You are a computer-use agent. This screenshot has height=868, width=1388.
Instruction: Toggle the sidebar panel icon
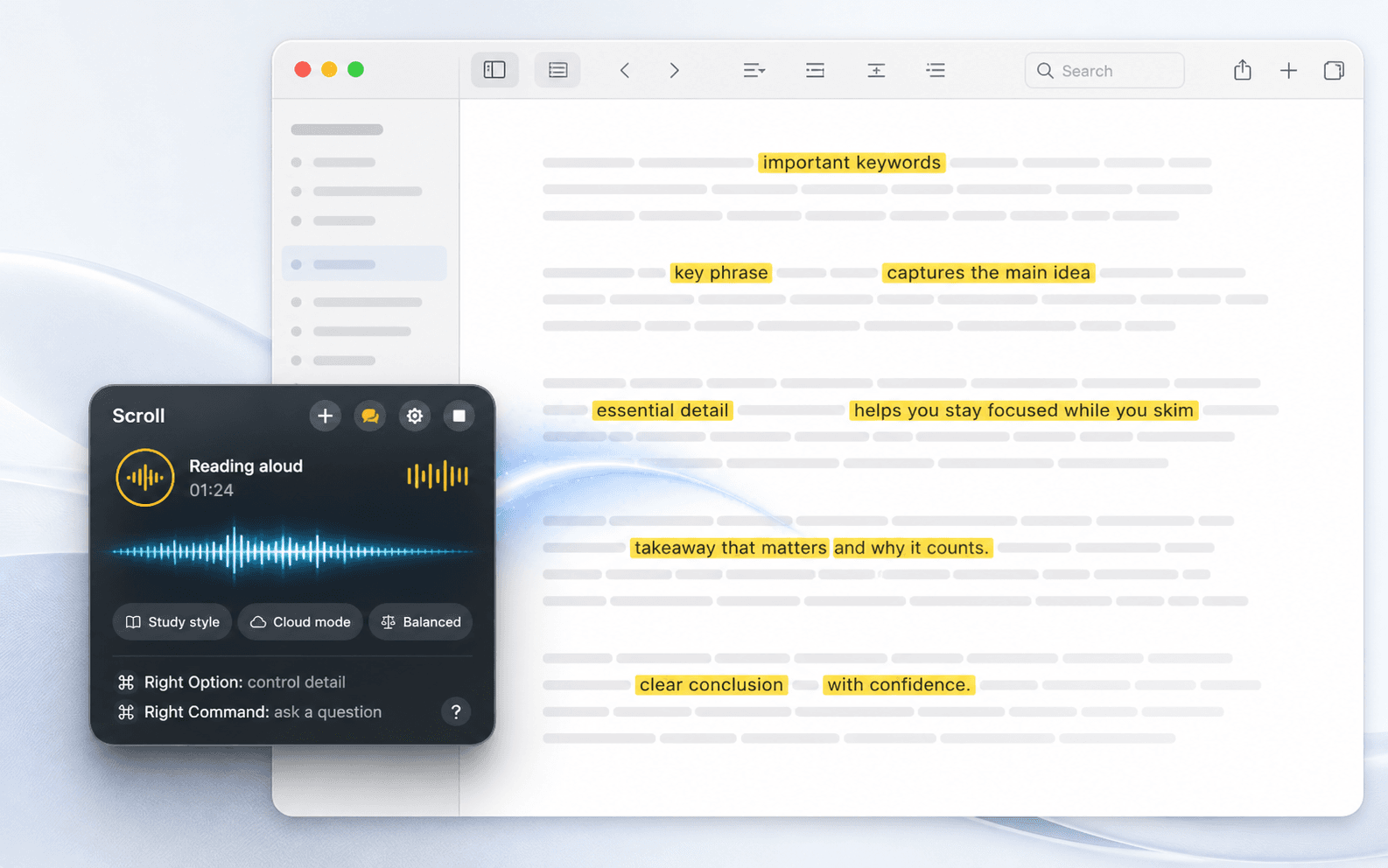[x=494, y=70]
